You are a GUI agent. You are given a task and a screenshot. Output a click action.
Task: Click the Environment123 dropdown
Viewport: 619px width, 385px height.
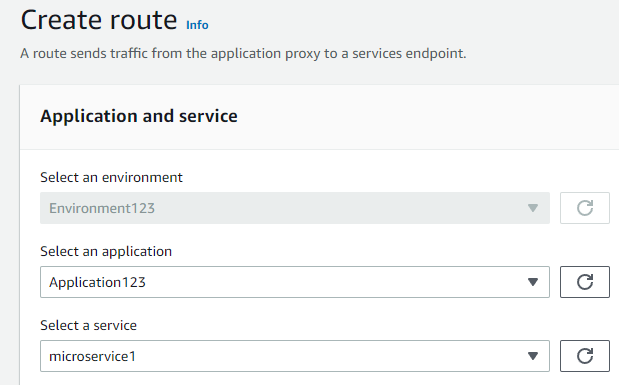[x=295, y=208]
